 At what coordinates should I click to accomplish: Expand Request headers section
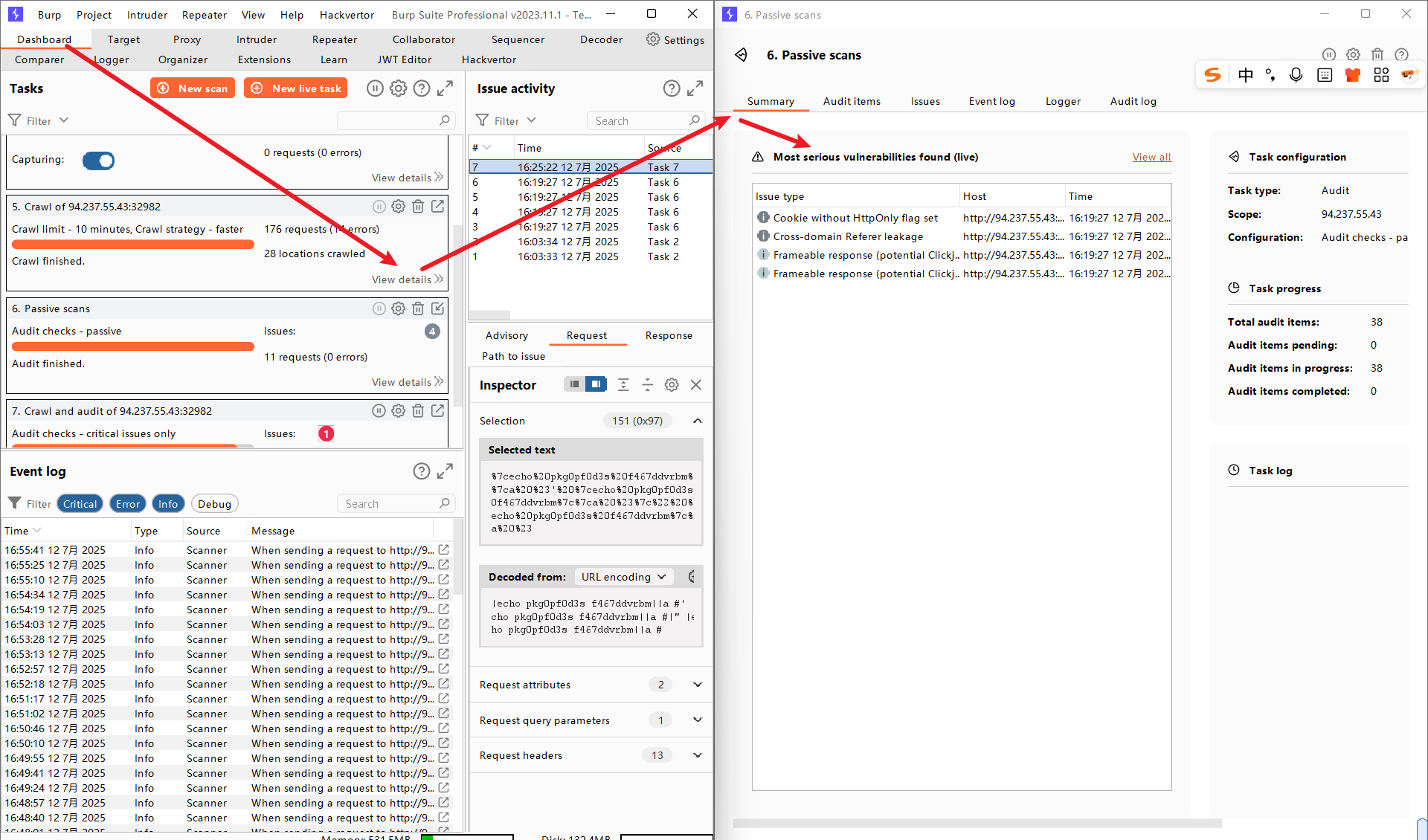tap(697, 755)
